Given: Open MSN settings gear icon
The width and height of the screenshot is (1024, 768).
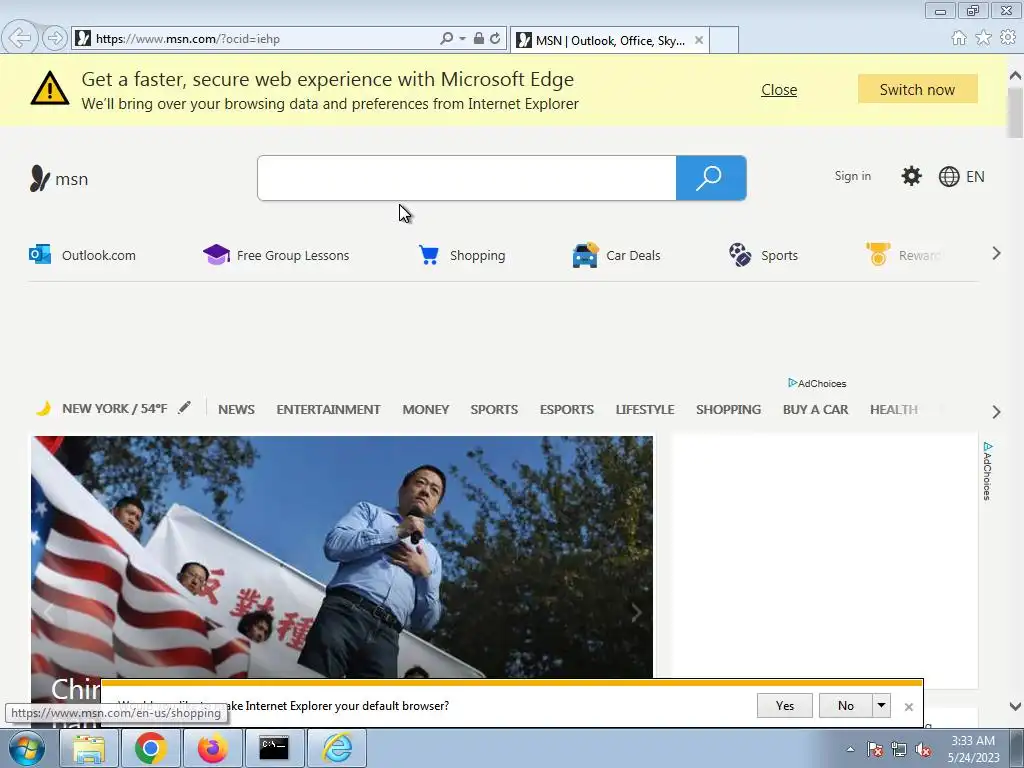Looking at the screenshot, I should pyautogui.click(x=911, y=176).
